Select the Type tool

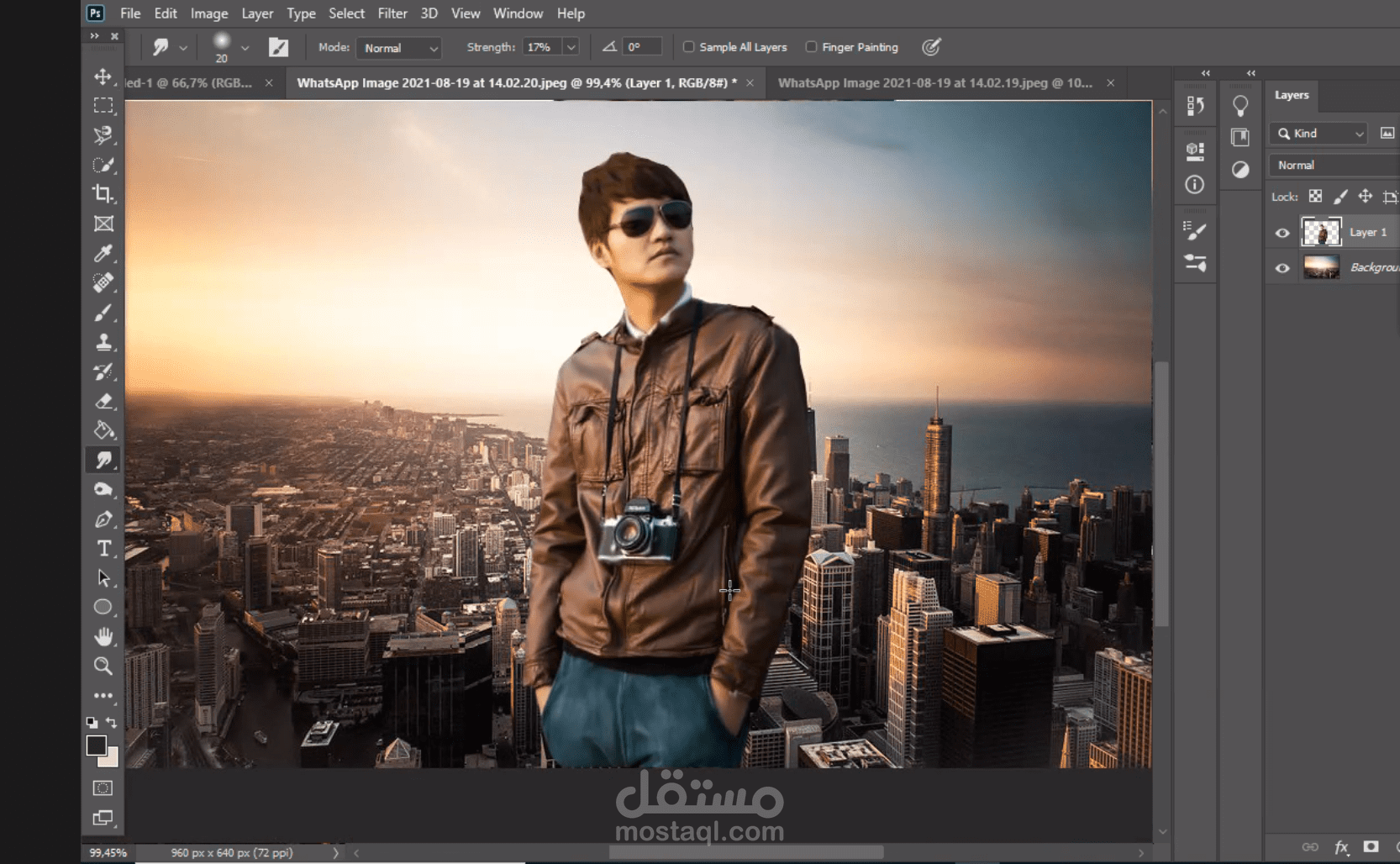point(103,549)
